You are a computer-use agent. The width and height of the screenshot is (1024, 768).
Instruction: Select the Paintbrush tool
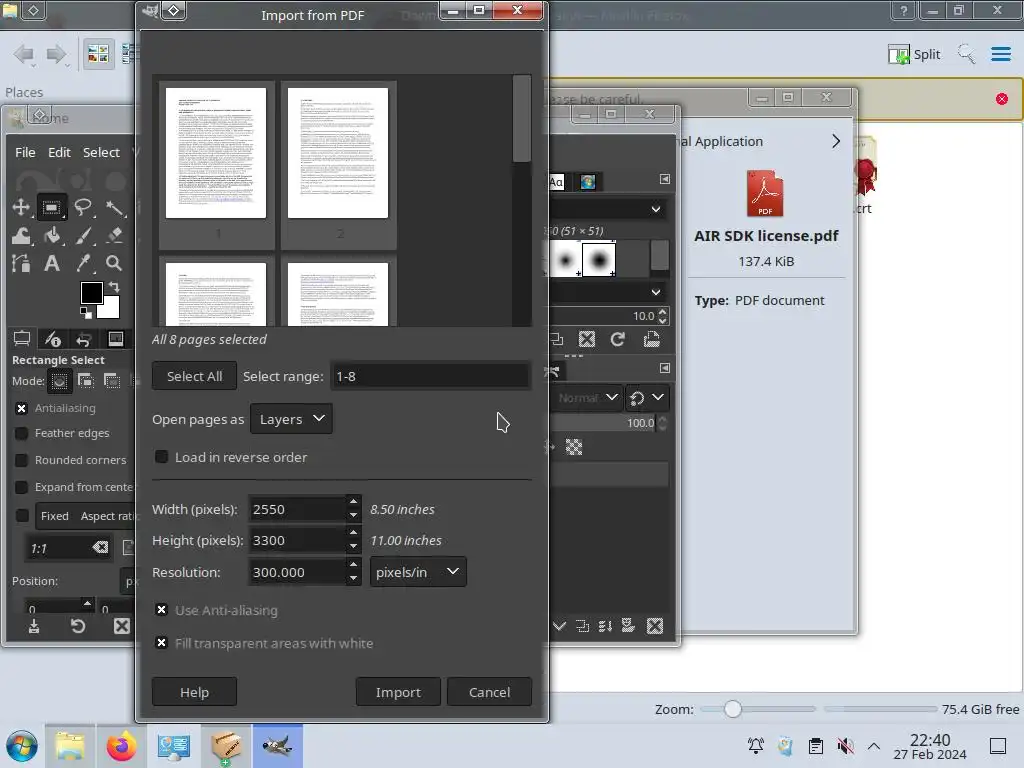[83, 236]
